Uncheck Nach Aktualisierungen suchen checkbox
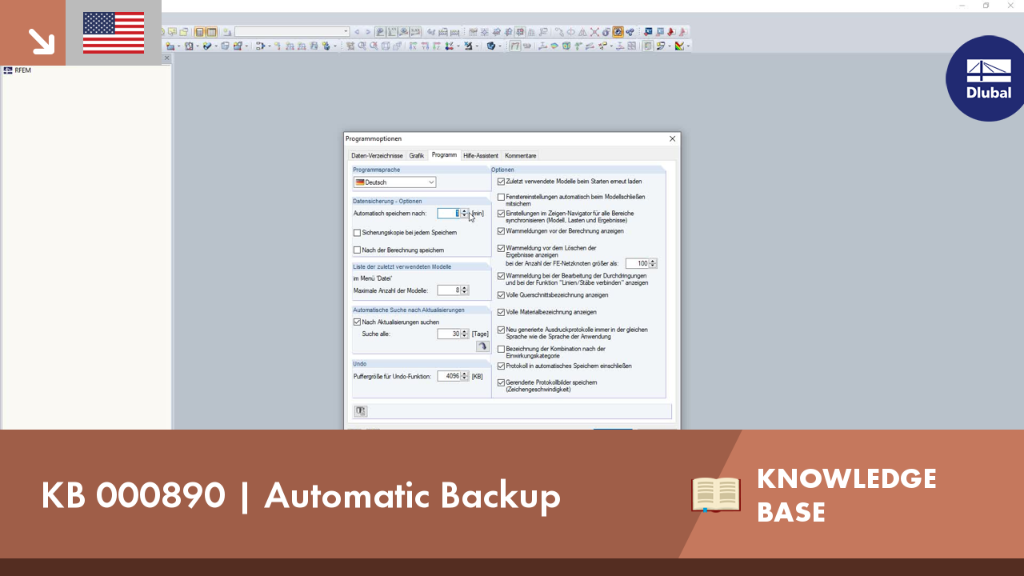Viewport: 1024px width, 576px height. pos(357,322)
